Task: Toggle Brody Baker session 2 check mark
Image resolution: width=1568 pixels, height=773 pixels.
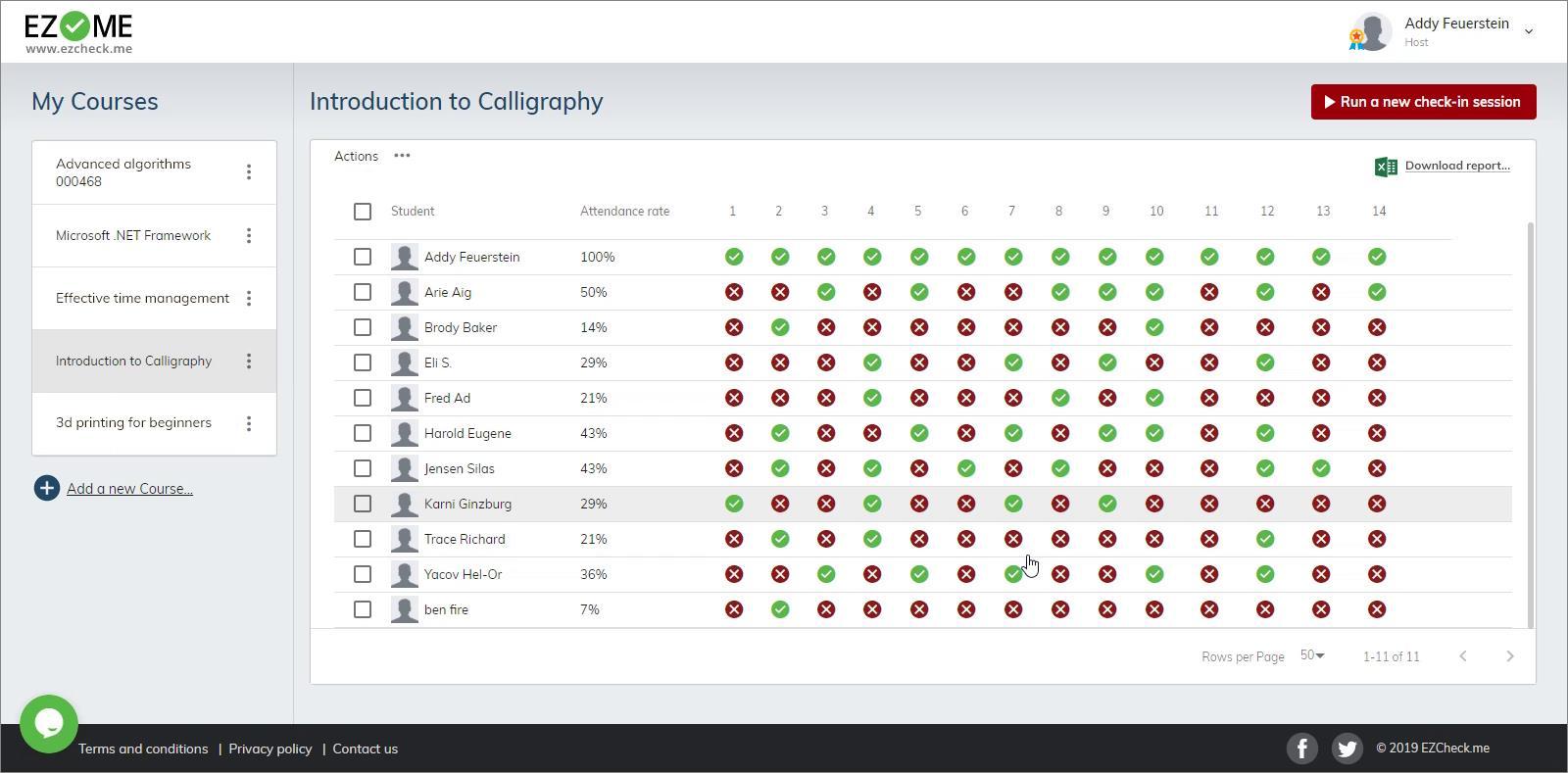Action: tap(780, 327)
